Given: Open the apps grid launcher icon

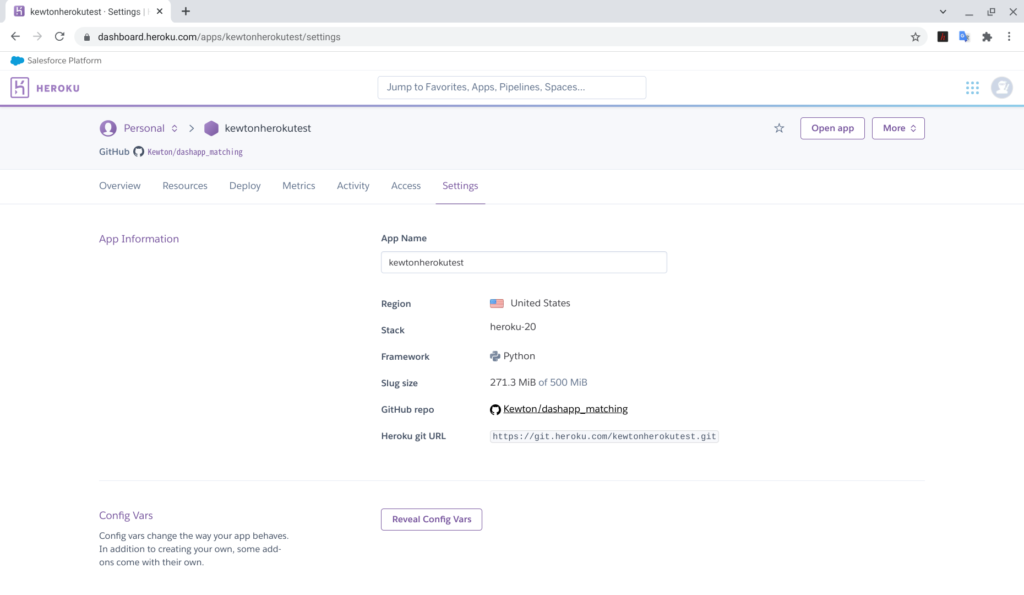Looking at the screenshot, I should coord(972,88).
